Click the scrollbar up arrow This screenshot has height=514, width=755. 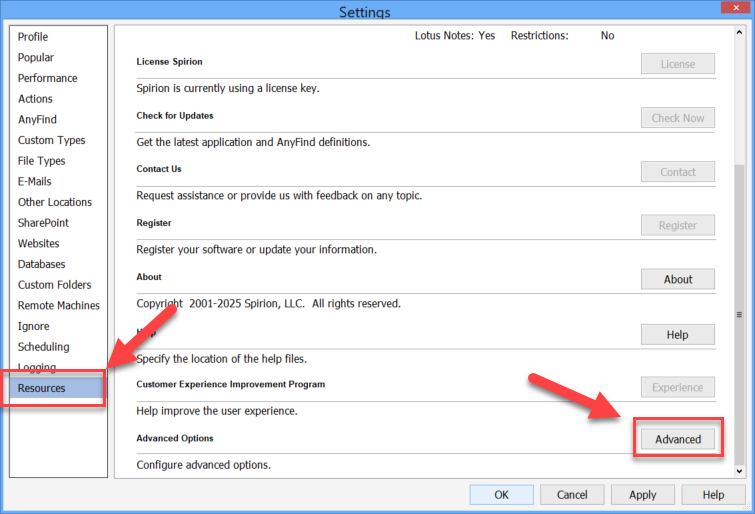tap(739, 32)
